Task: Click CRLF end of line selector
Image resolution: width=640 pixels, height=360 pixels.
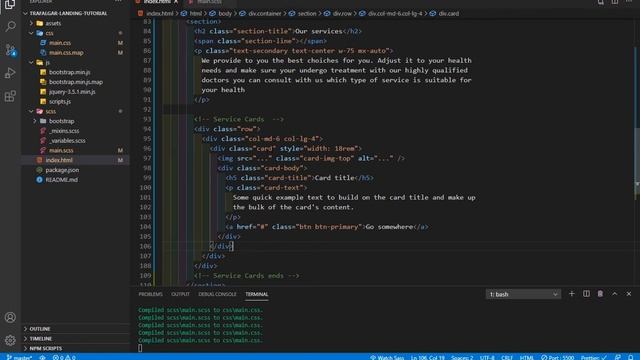Action: pyautogui.click(x=507, y=358)
